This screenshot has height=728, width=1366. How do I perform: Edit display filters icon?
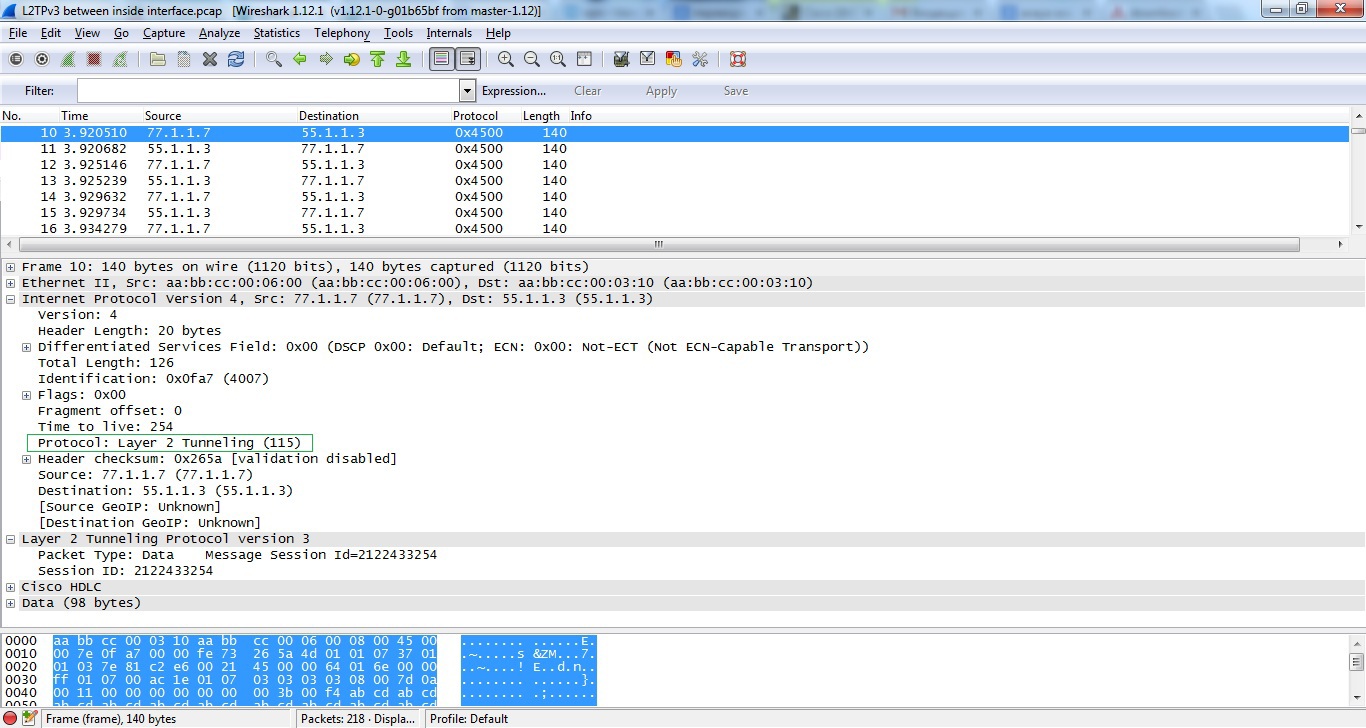[648, 59]
